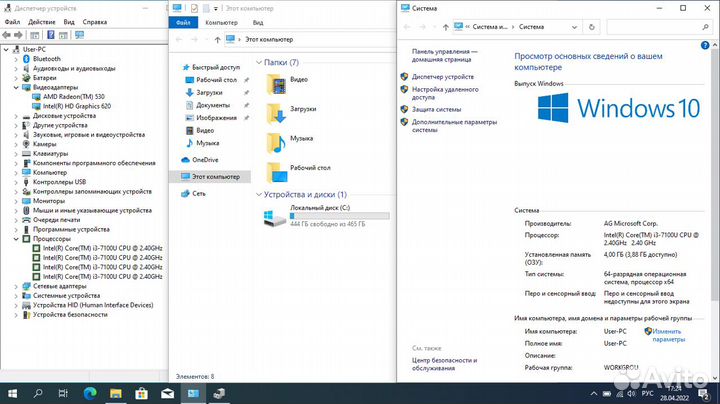Expand the Bluetooth node
This screenshot has height=404, width=720.
coord(16,59)
